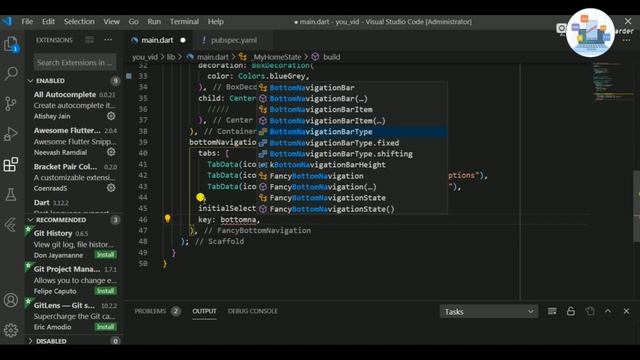Open the Help menu

pos(216,22)
